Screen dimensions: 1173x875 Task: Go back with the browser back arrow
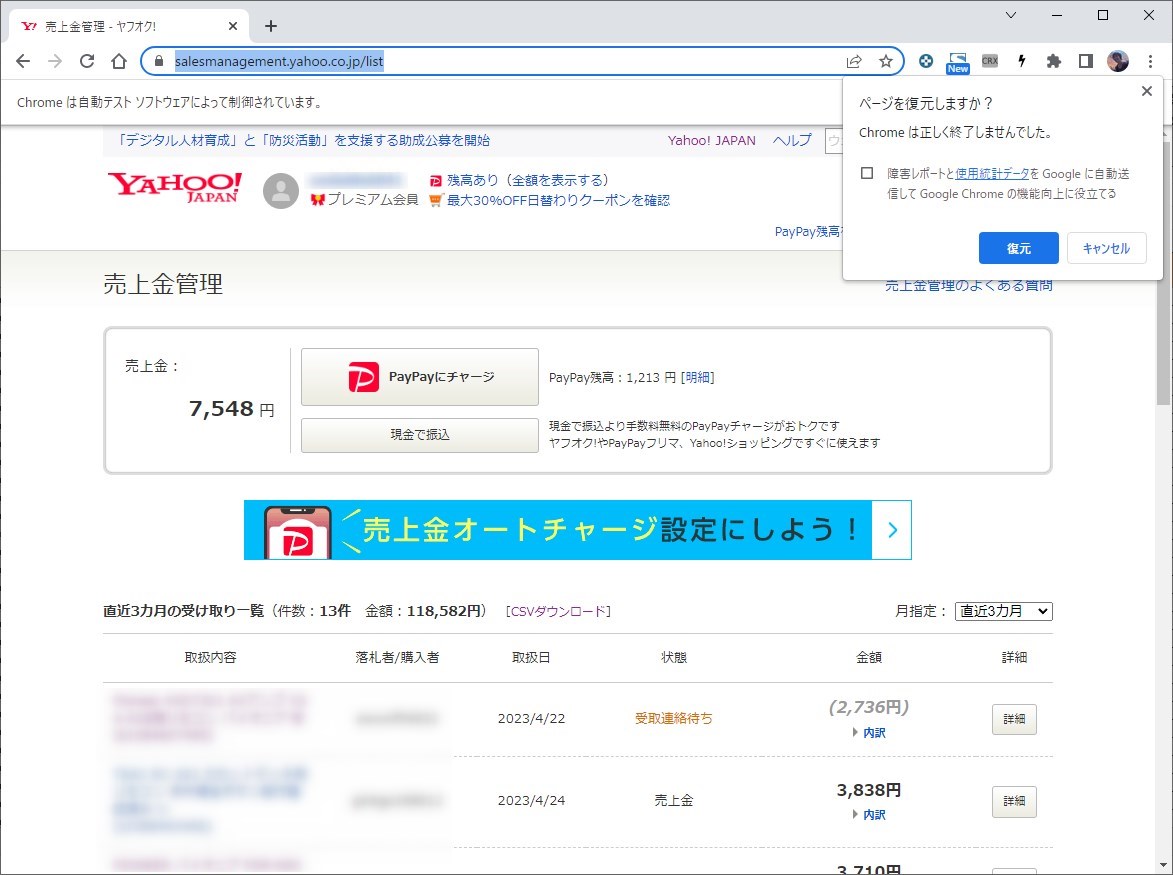(x=23, y=61)
